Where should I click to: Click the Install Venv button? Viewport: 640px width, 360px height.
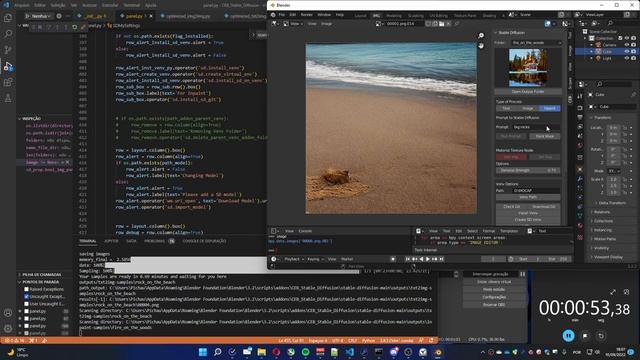click(528, 213)
